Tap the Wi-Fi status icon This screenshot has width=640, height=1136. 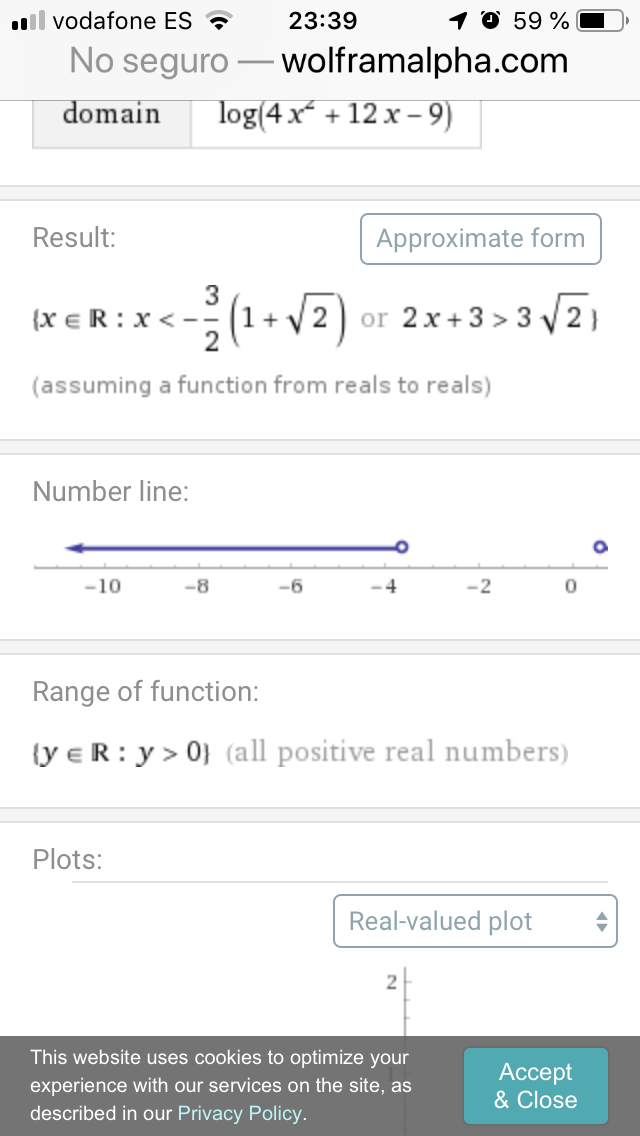[x=216, y=20]
